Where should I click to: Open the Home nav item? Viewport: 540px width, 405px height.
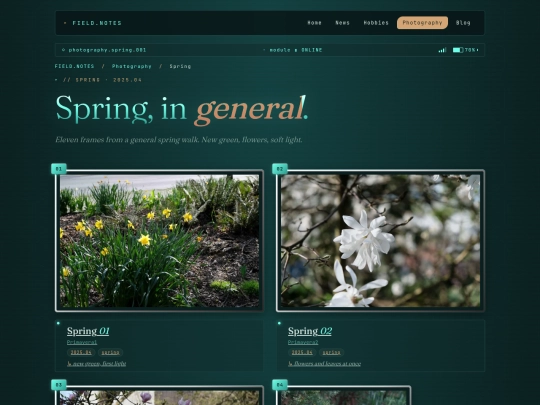coord(314,23)
